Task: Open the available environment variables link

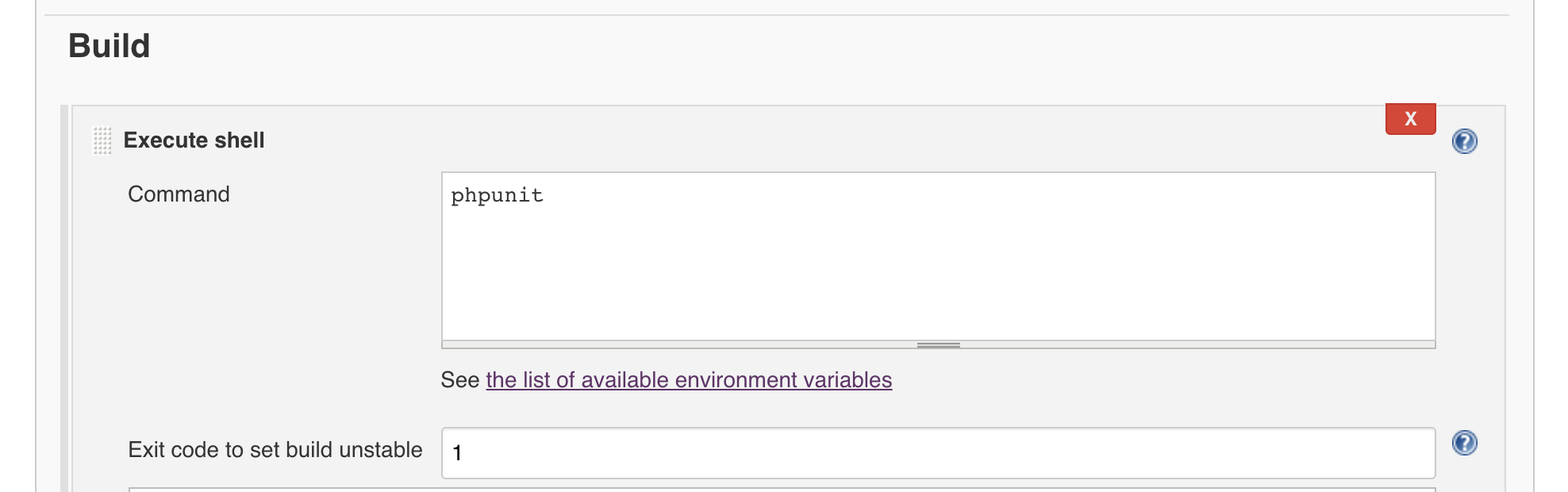Action: point(689,380)
